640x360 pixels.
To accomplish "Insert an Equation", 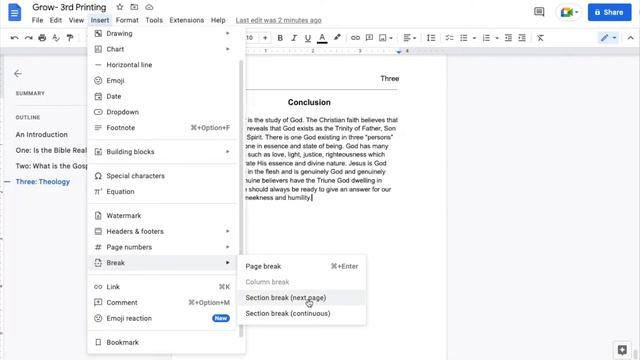I will click(x=162, y=191).
